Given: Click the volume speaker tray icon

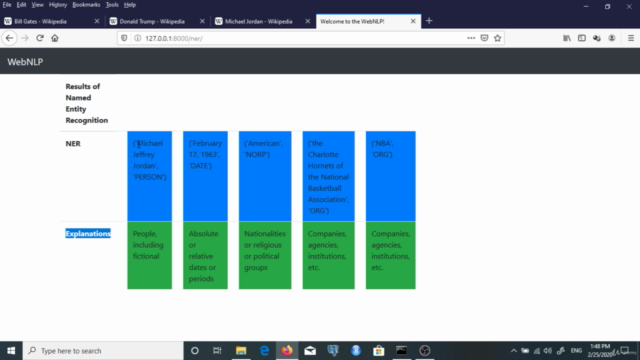Looking at the screenshot, I should tap(548, 351).
